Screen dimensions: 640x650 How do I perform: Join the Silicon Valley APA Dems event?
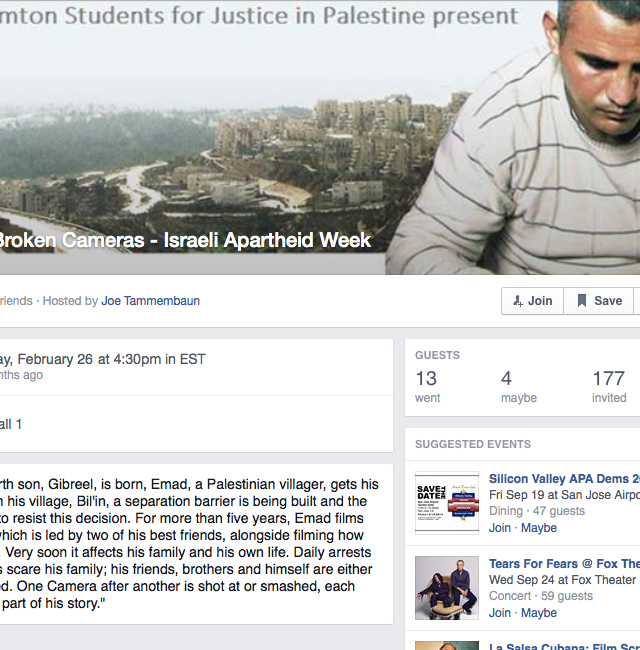(x=499, y=528)
